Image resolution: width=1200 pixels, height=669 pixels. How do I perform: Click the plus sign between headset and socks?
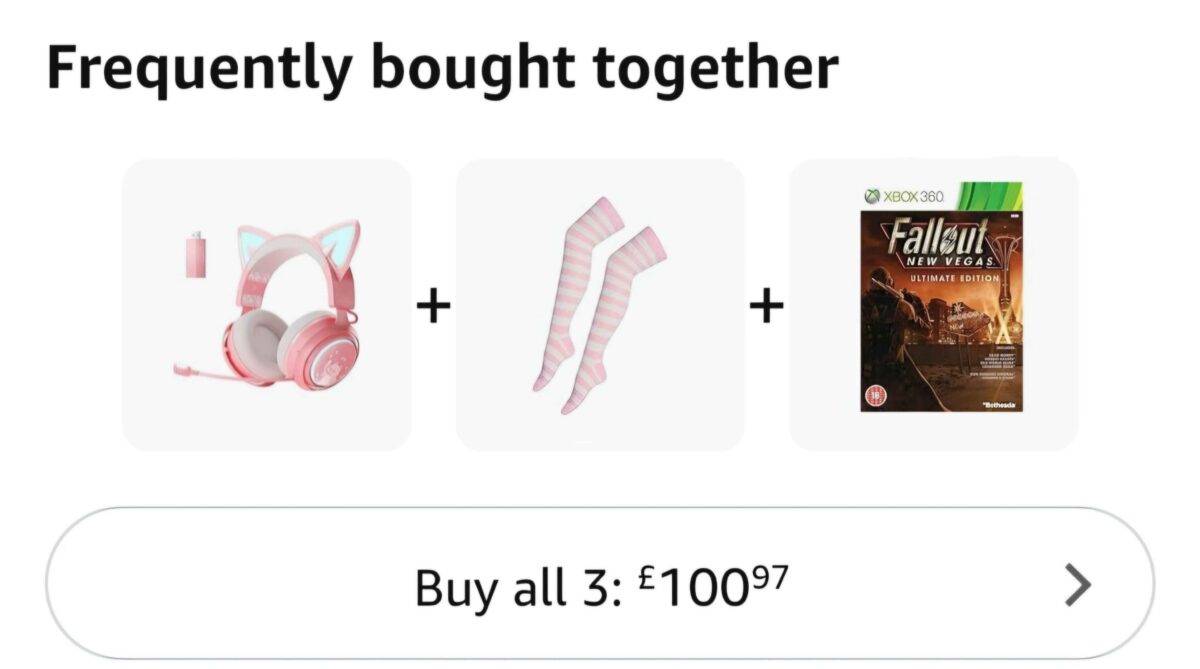click(433, 306)
